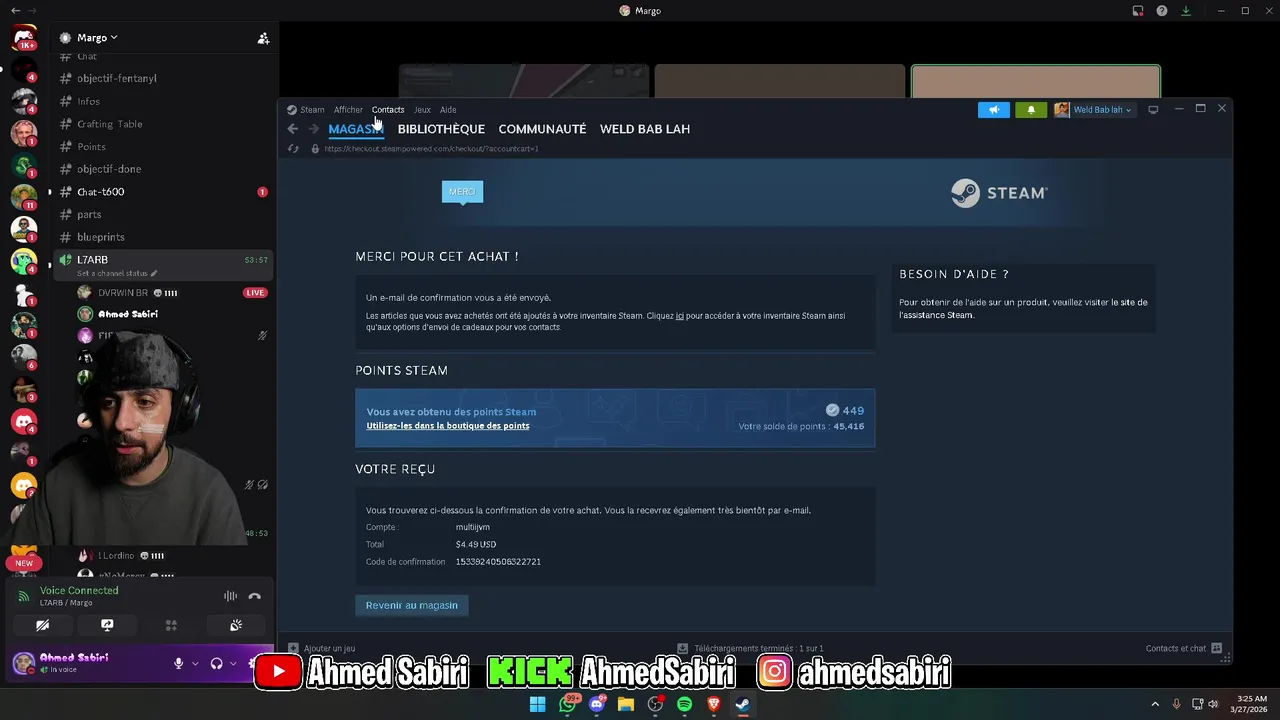
Task: Open Ahmed Sabiri user avatar in Discord panel
Action: [24, 663]
